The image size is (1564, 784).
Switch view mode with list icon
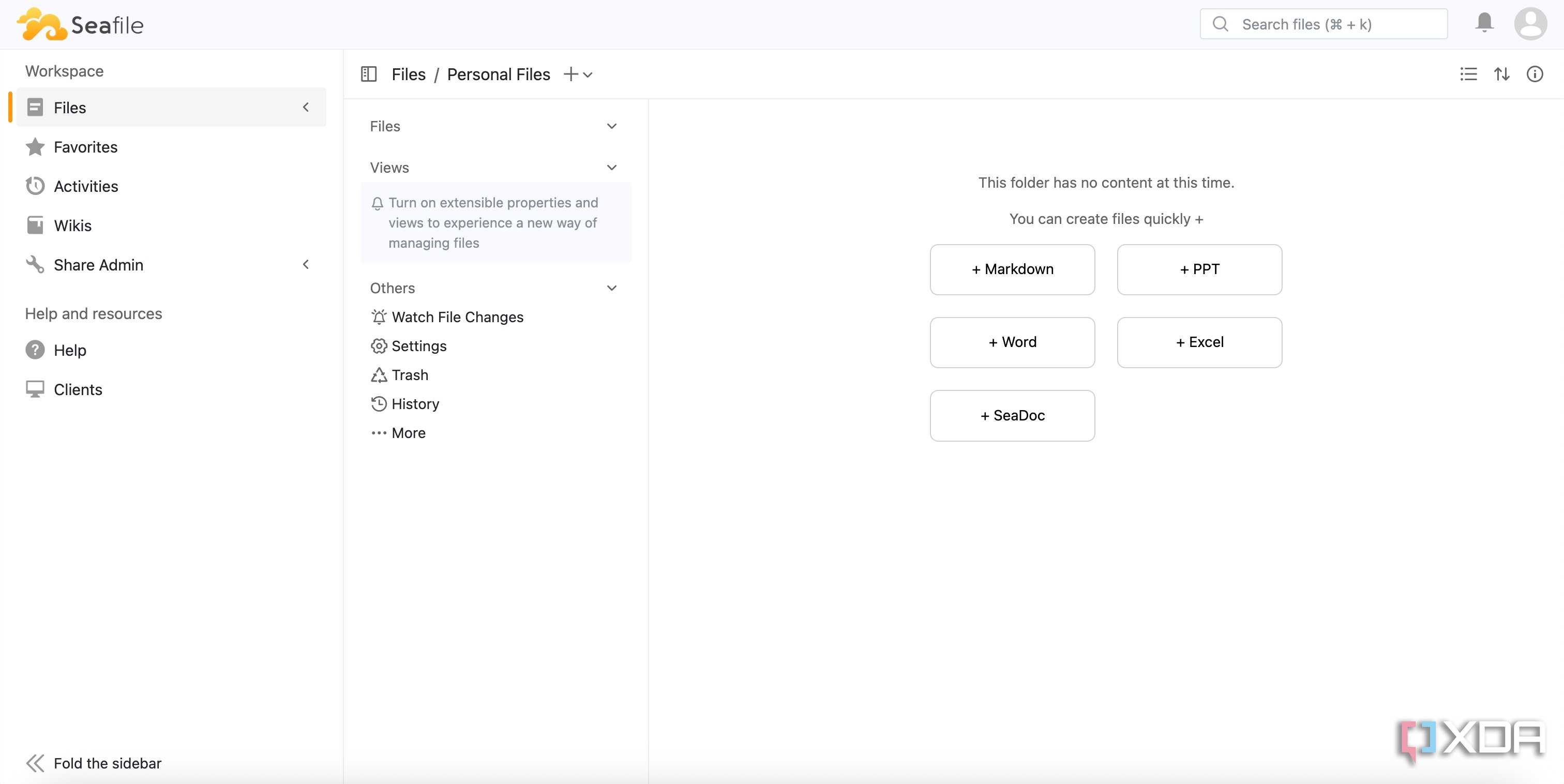tap(1468, 74)
